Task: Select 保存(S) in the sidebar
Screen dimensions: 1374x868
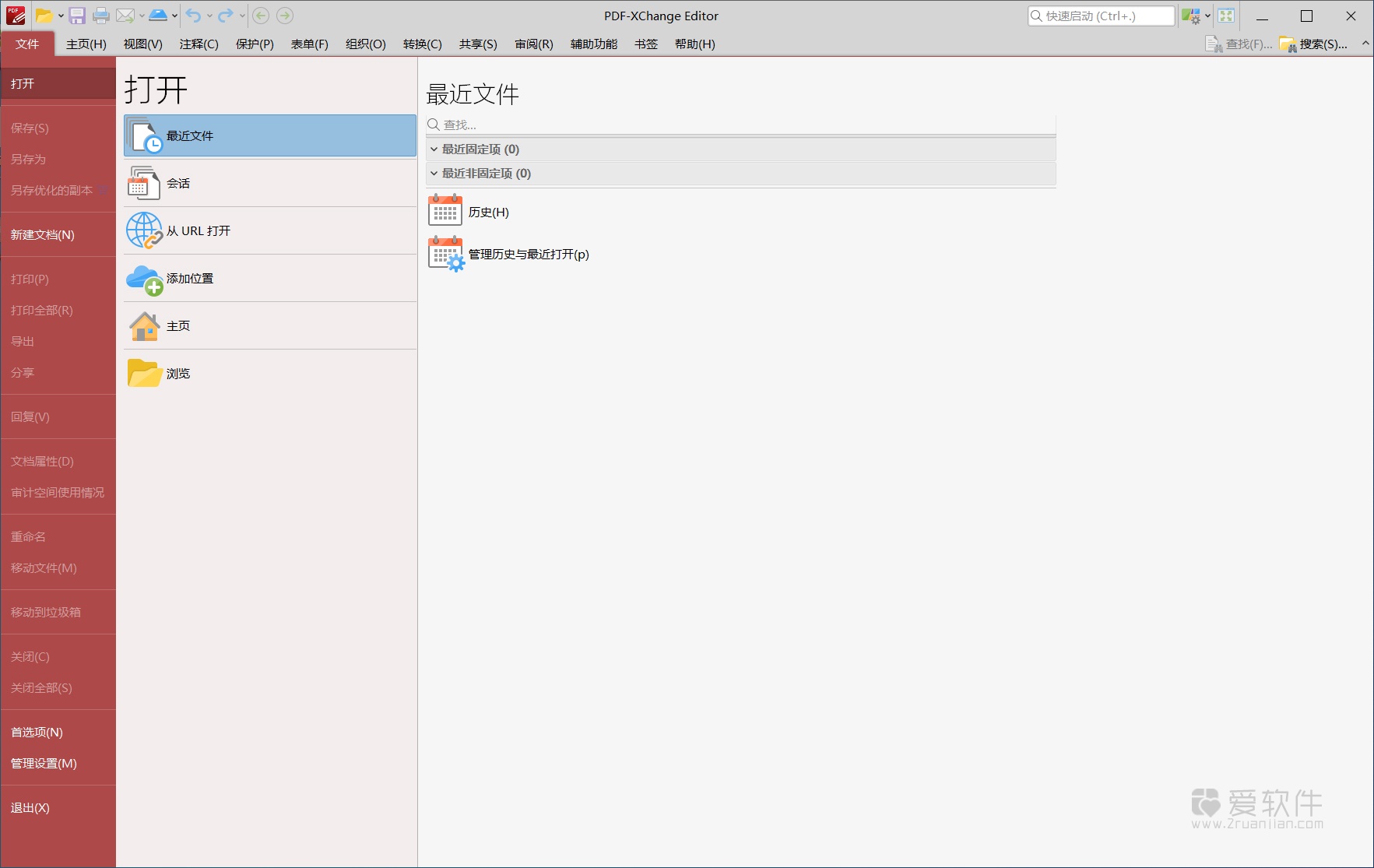Action: click(x=58, y=128)
